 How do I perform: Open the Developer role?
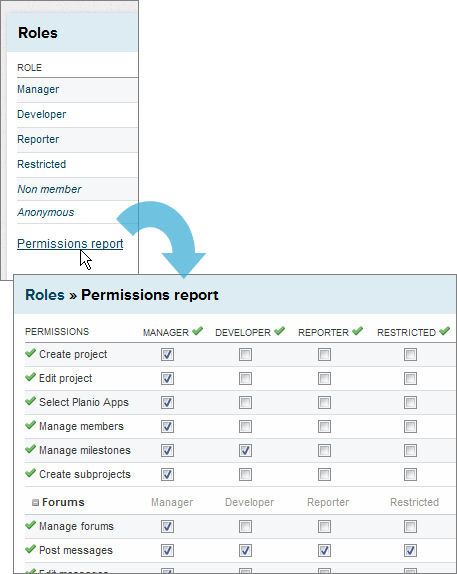41,114
